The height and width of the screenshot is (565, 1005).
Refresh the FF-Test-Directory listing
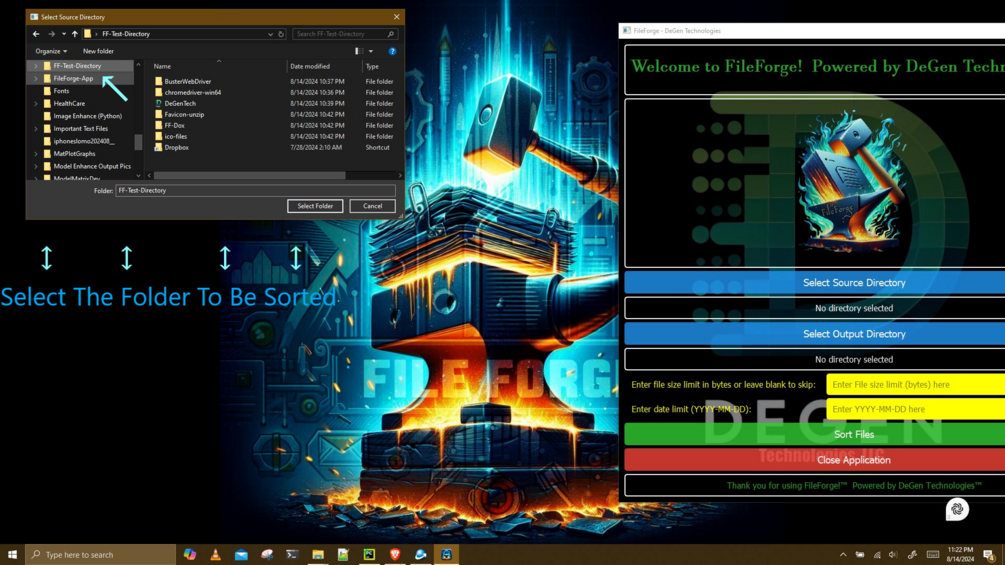click(281, 34)
